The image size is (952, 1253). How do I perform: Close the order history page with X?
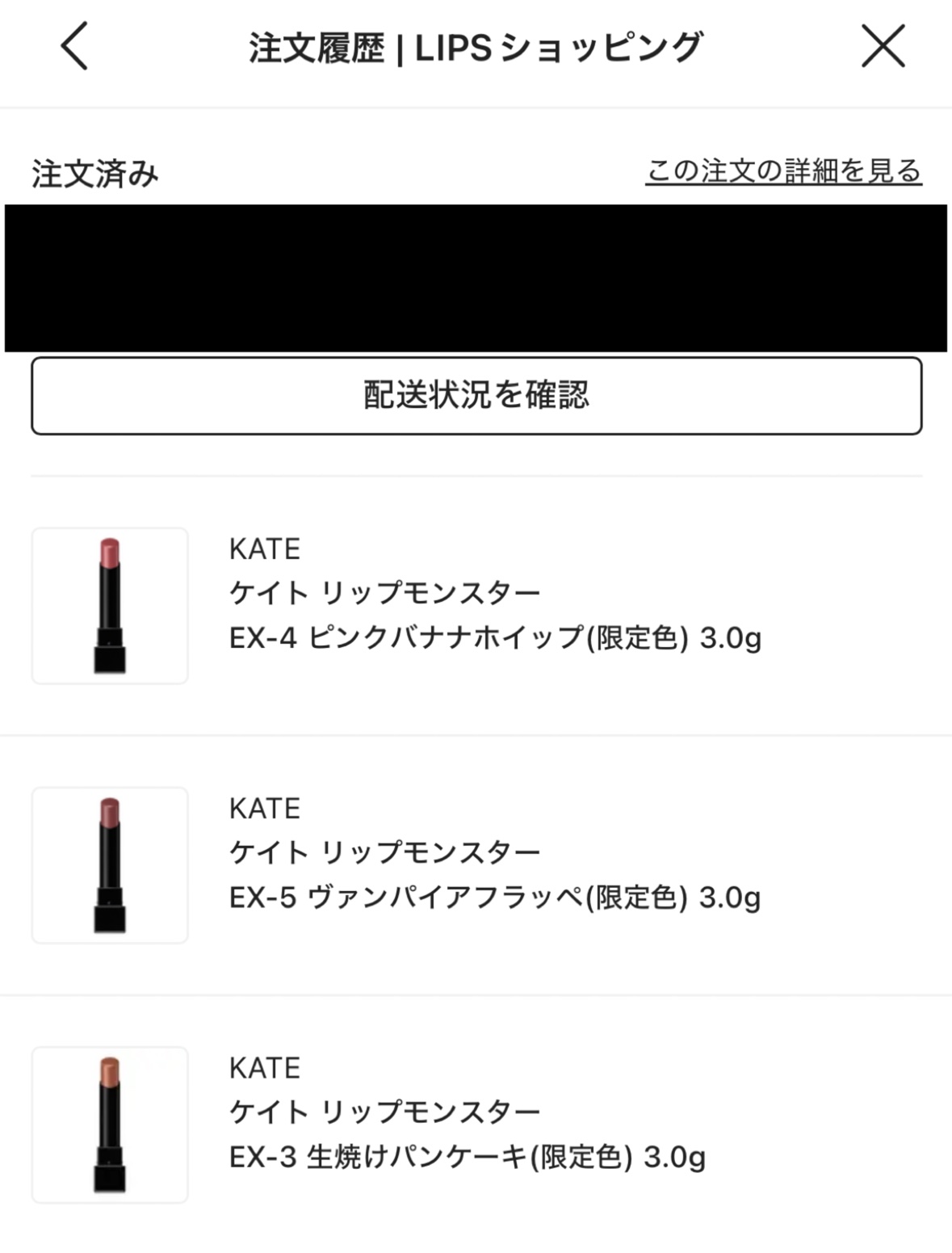coord(883,46)
